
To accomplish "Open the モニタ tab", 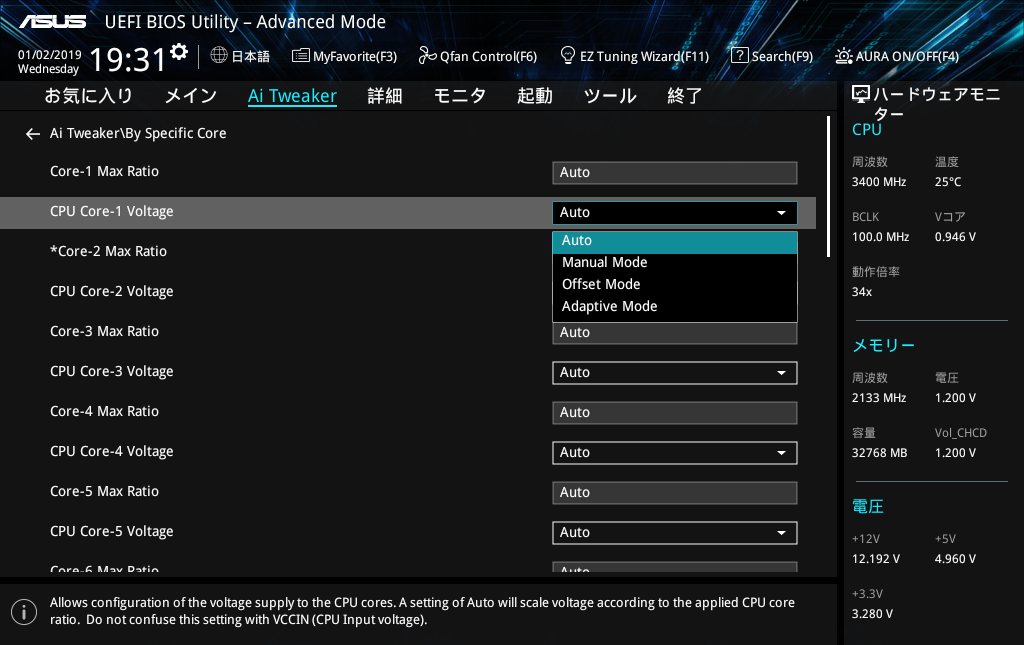I will click(x=459, y=96).
